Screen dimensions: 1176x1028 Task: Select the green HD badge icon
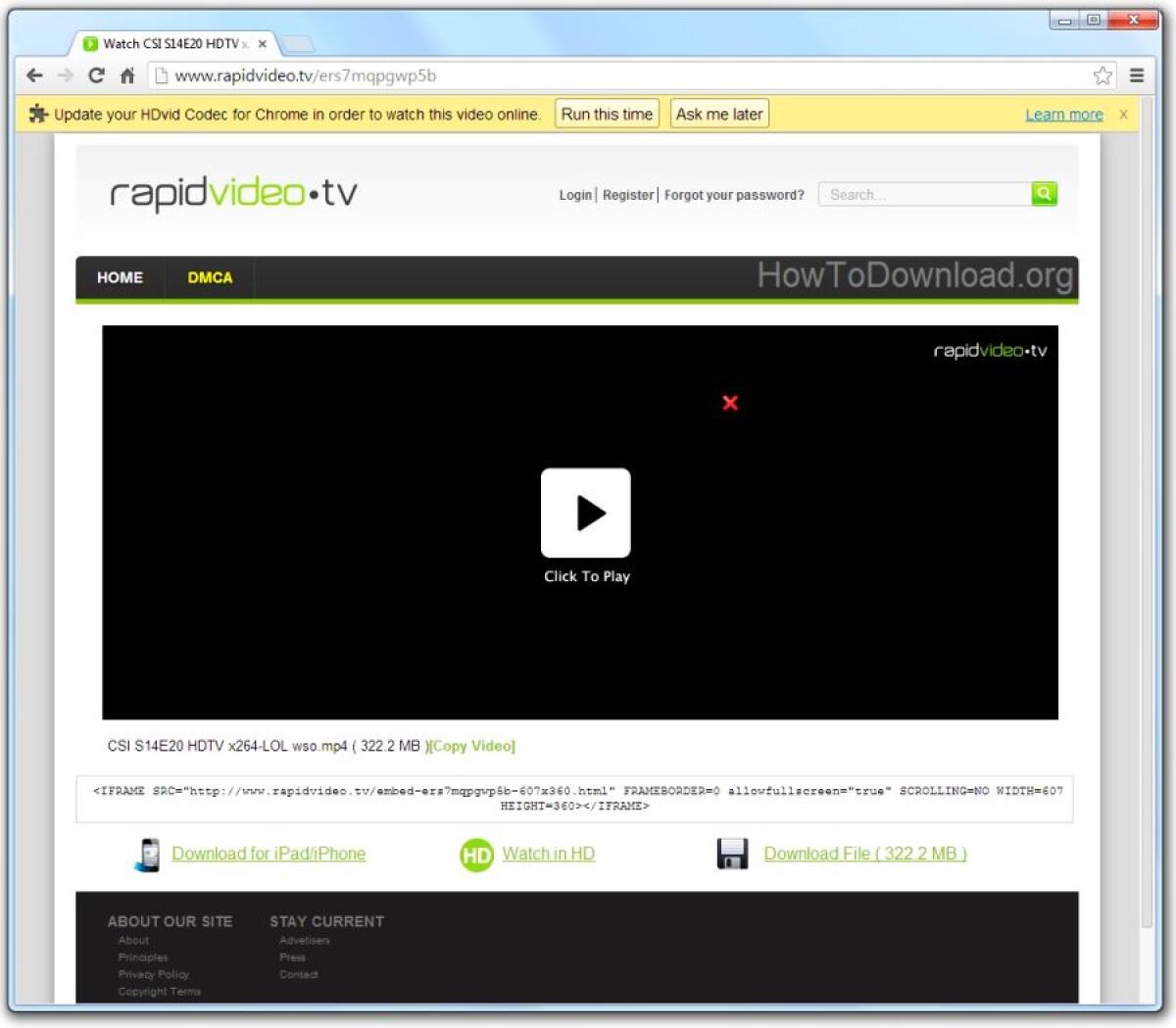click(476, 854)
